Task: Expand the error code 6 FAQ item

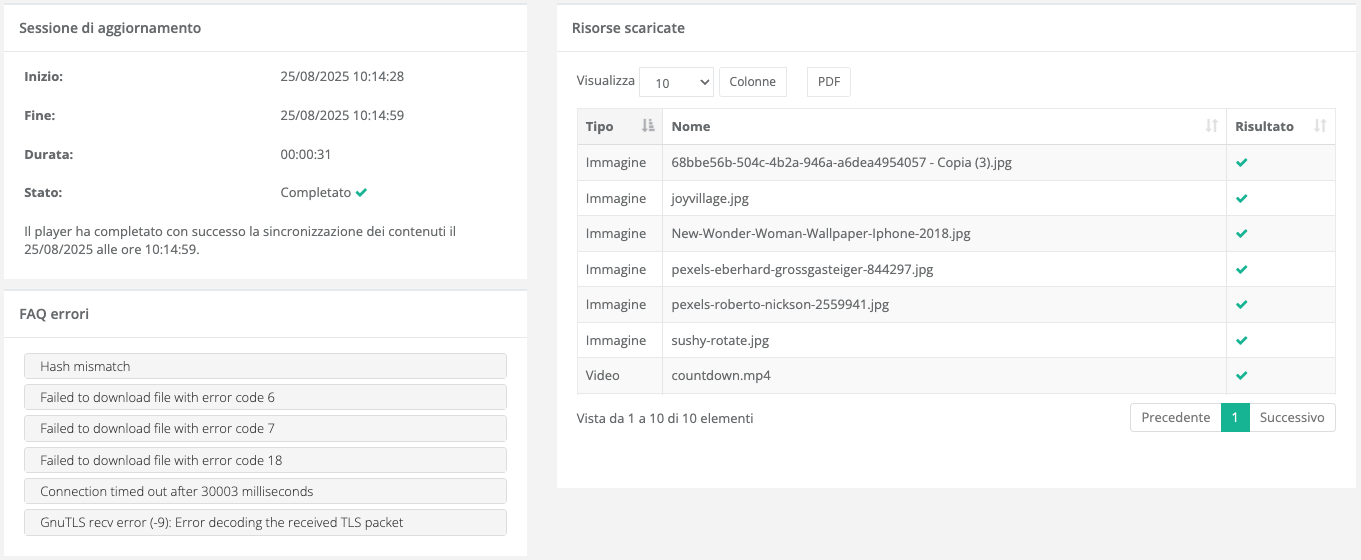Action: pyautogui.click(x=265, y=397)
